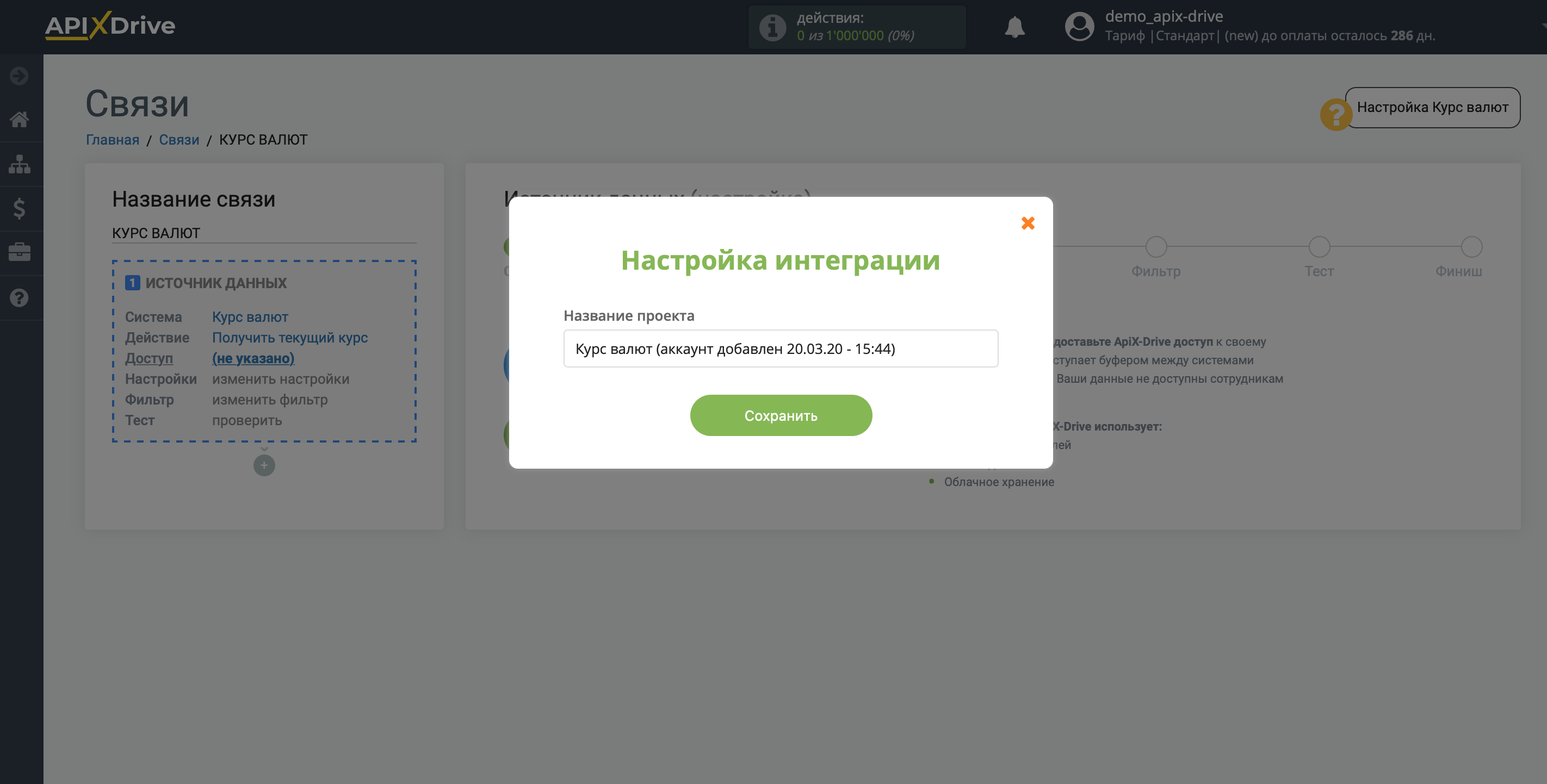Screen dimensions: 1547x784
Task: Click the plus icon below source block
Action: pos(264,464)
